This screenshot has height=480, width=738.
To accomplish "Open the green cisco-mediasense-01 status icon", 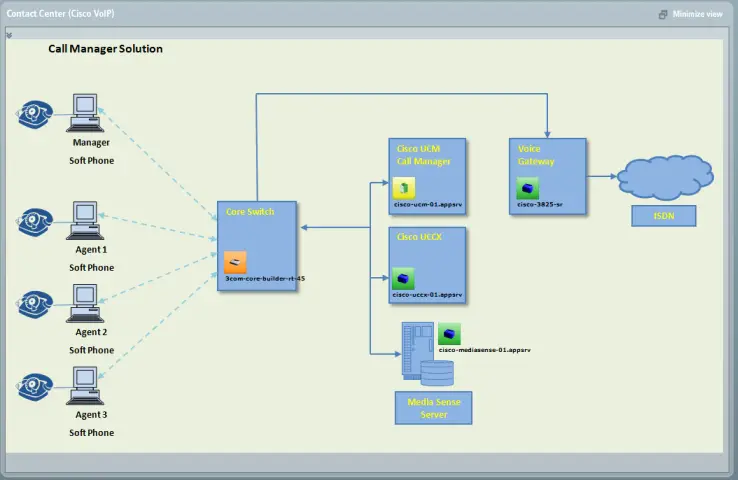I will (x=449, y=334).
